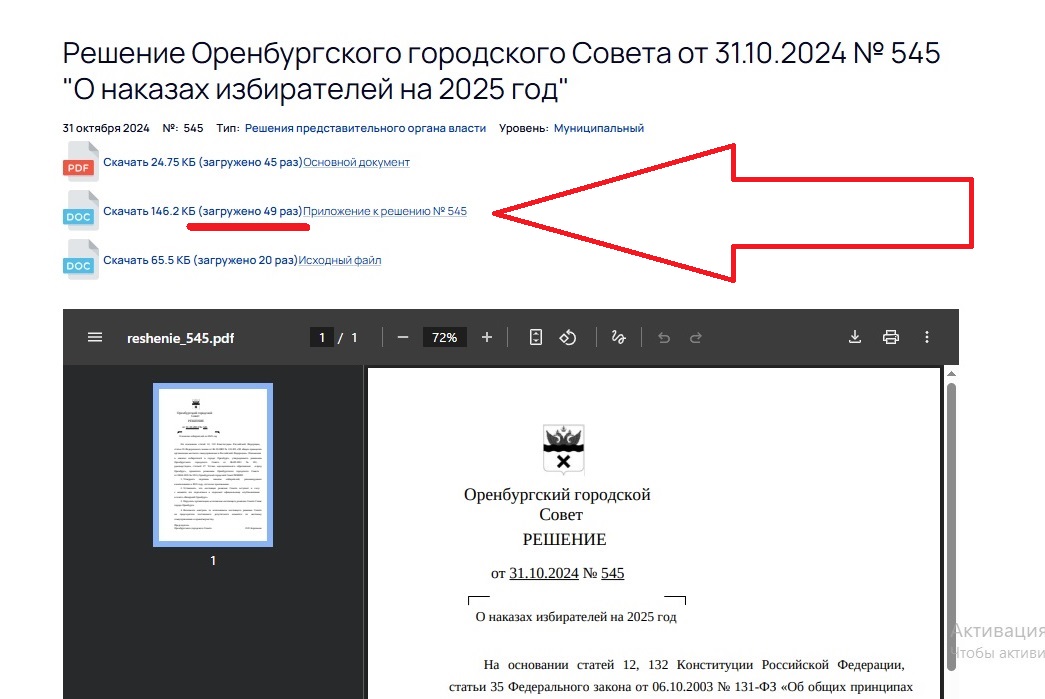Open Приложение к решению № 545 link
The width and height of the screenshot is (1045, 699).
[x=385, y=211]
